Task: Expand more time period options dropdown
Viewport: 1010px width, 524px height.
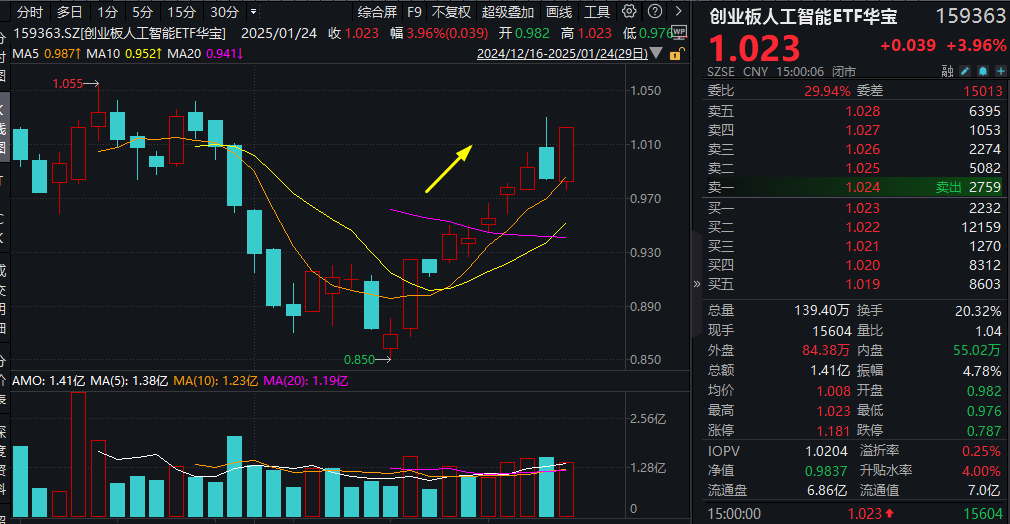Action: (x=254, y=12)
